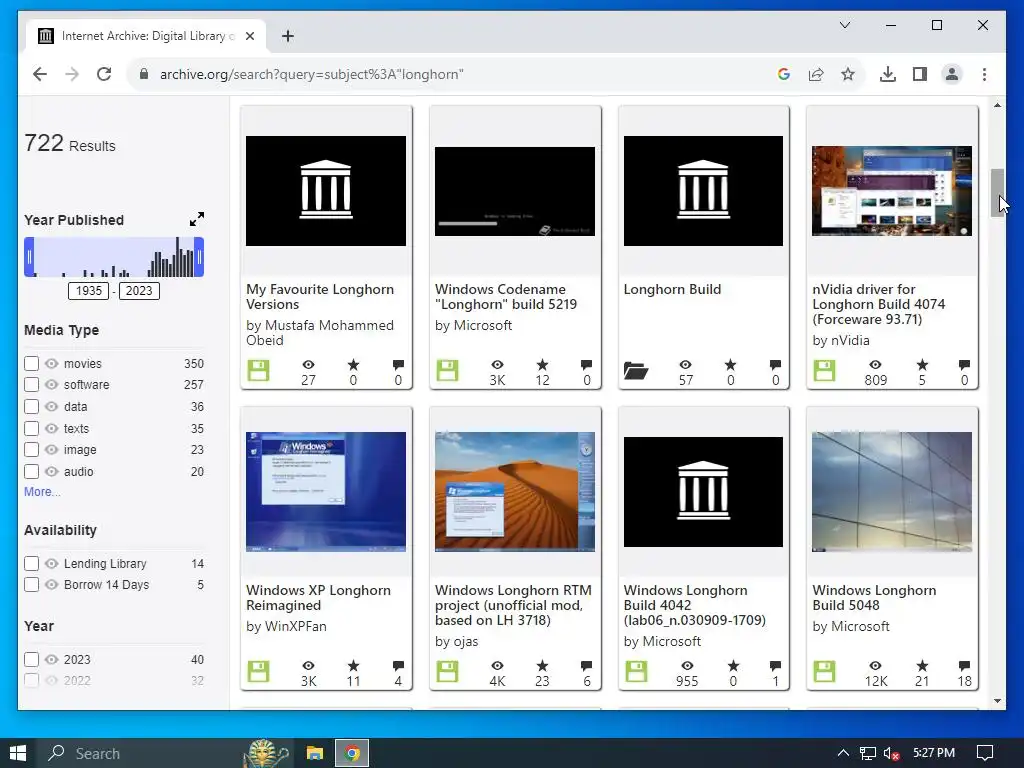Open Windows XP Longhorn Reimagined thumbnail

pos(326,491)
